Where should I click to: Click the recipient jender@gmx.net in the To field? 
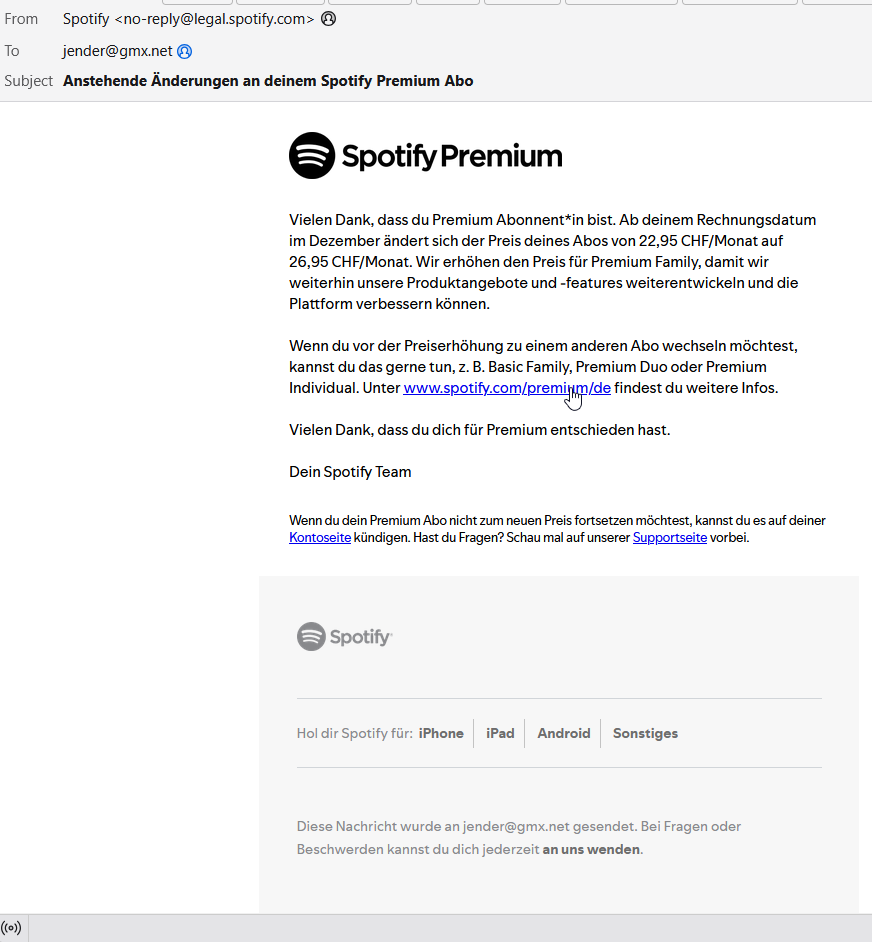click(117, 51)
